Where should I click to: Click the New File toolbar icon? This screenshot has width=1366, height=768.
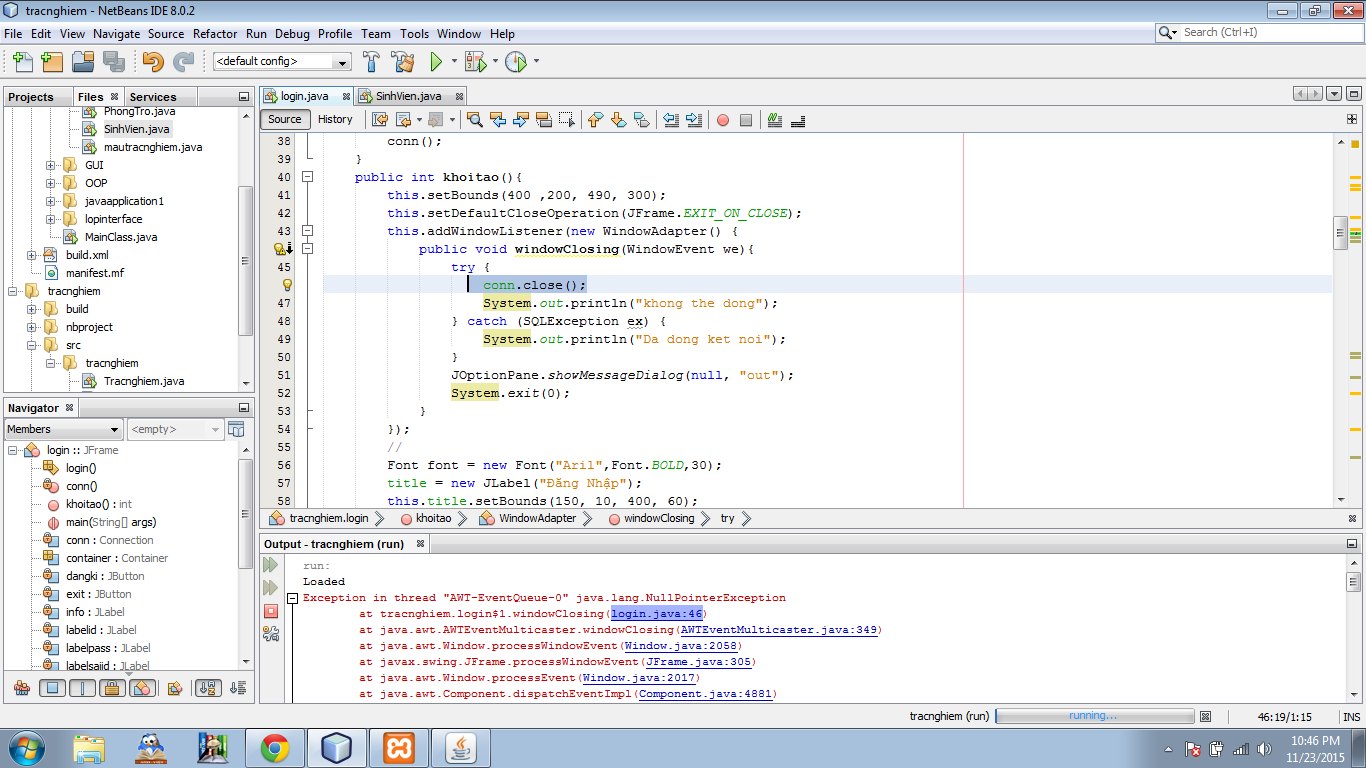click(22, 62)
